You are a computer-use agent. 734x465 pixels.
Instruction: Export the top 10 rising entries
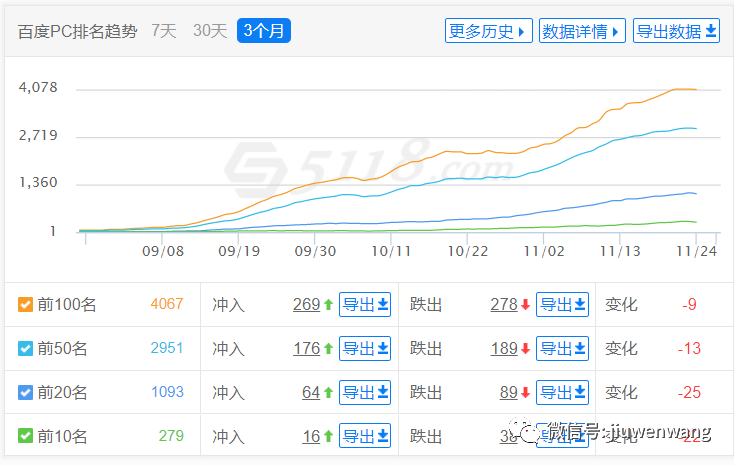point(365,436)
